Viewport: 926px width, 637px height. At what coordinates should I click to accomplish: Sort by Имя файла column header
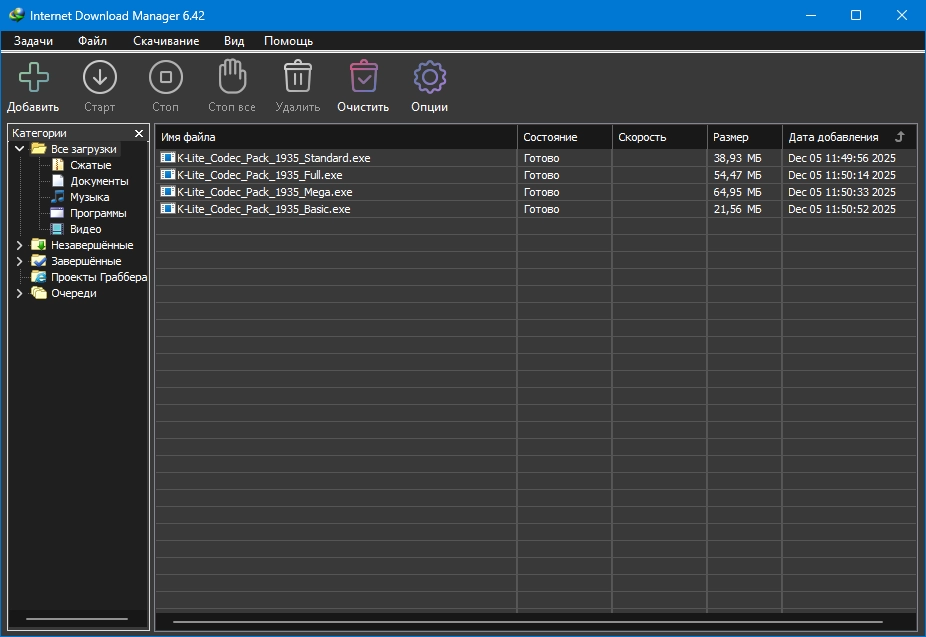(x=335, y=137)
